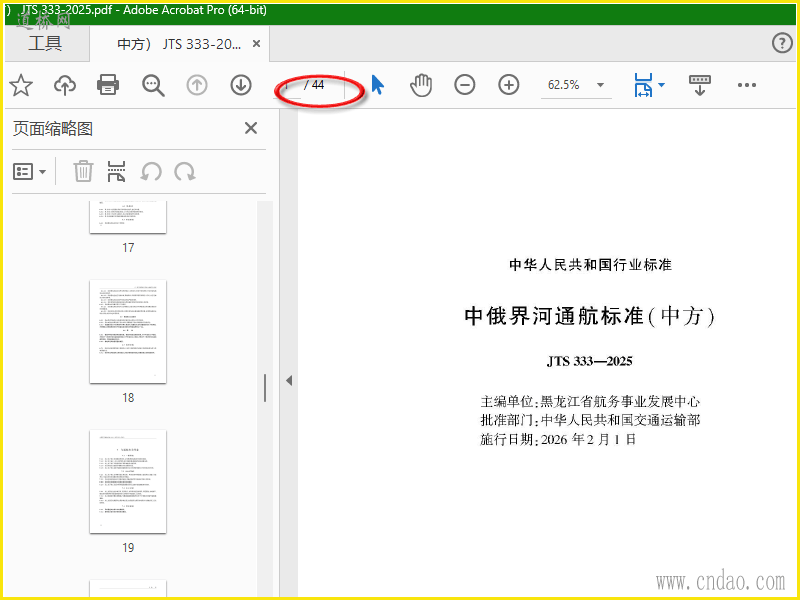800x600 pixels.
Task: Click the line 主编单位:黑龙江省航务事业发展中心
Action: [590, 402]
